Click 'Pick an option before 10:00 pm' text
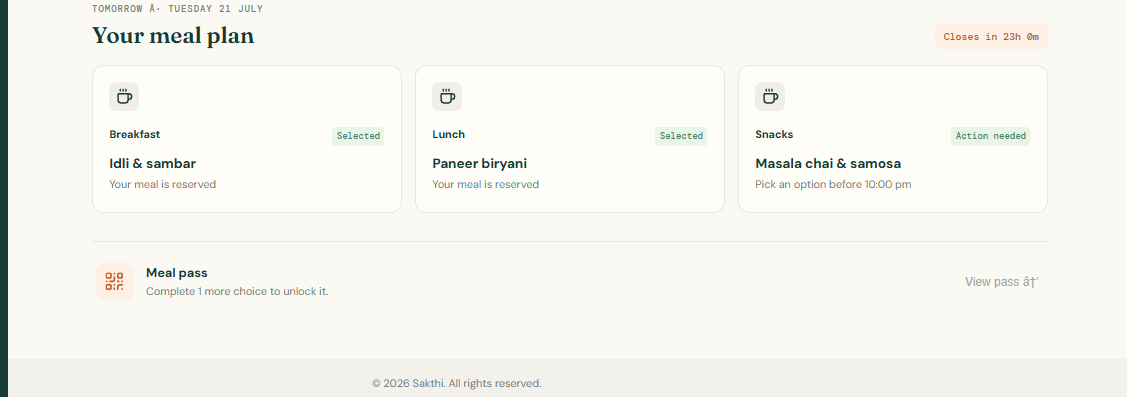Screen dimensions: 1127x397 [833, 184]
